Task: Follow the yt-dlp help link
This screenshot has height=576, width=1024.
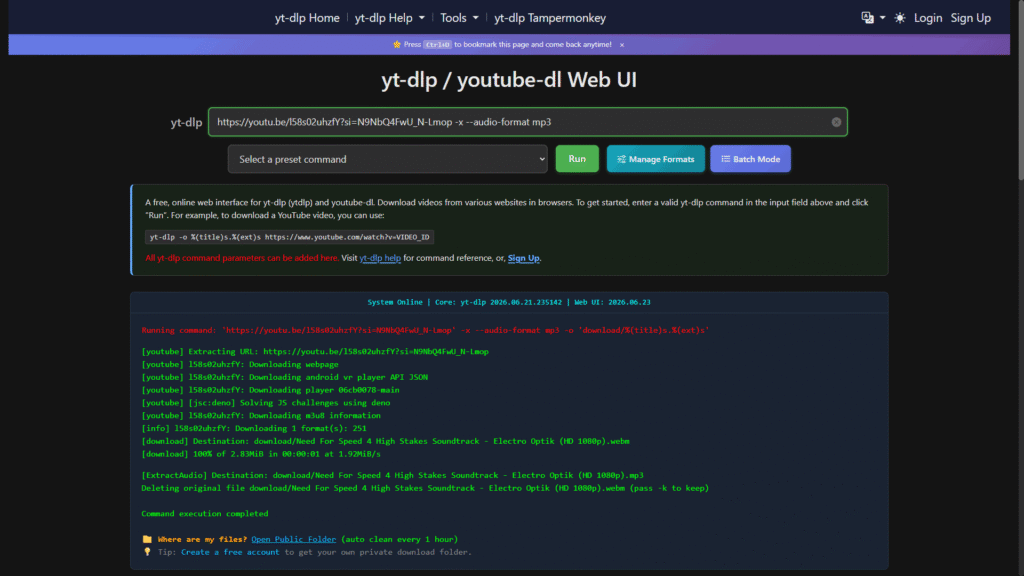Action: click(x=380, y=258)
